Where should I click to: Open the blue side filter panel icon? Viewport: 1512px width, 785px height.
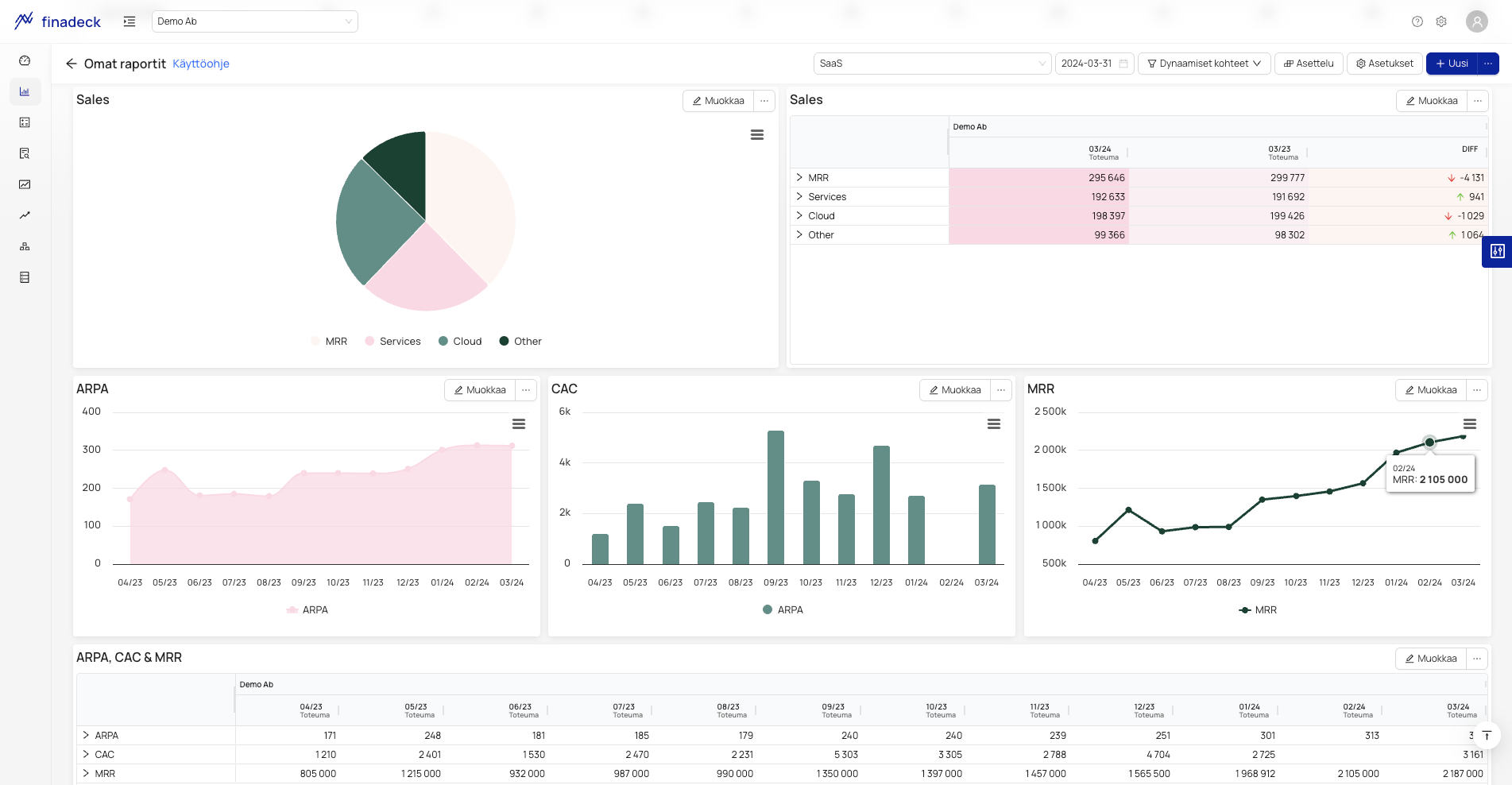[x=1497, y=251]
